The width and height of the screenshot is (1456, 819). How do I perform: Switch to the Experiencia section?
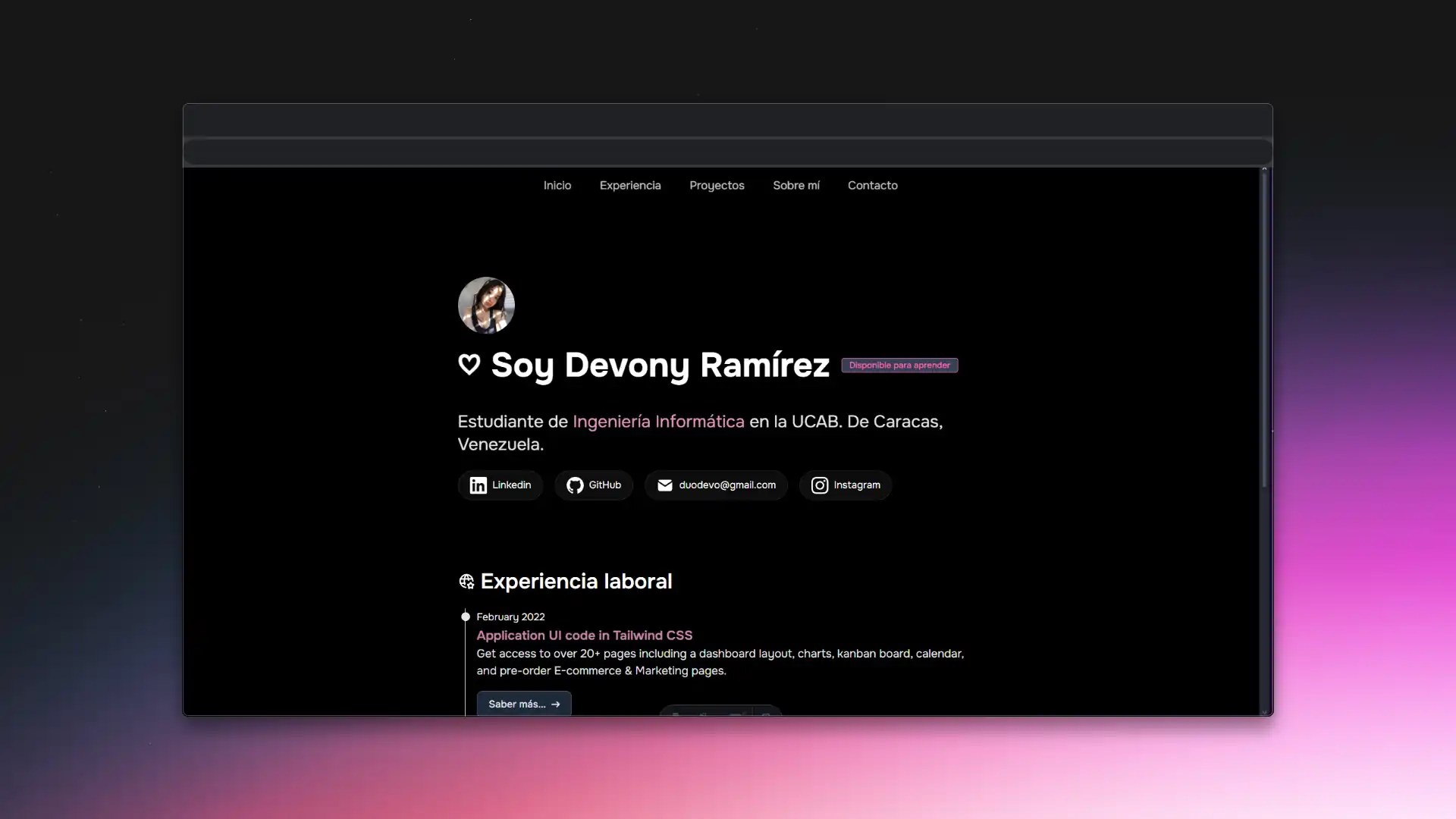click(x=630, y=185)
